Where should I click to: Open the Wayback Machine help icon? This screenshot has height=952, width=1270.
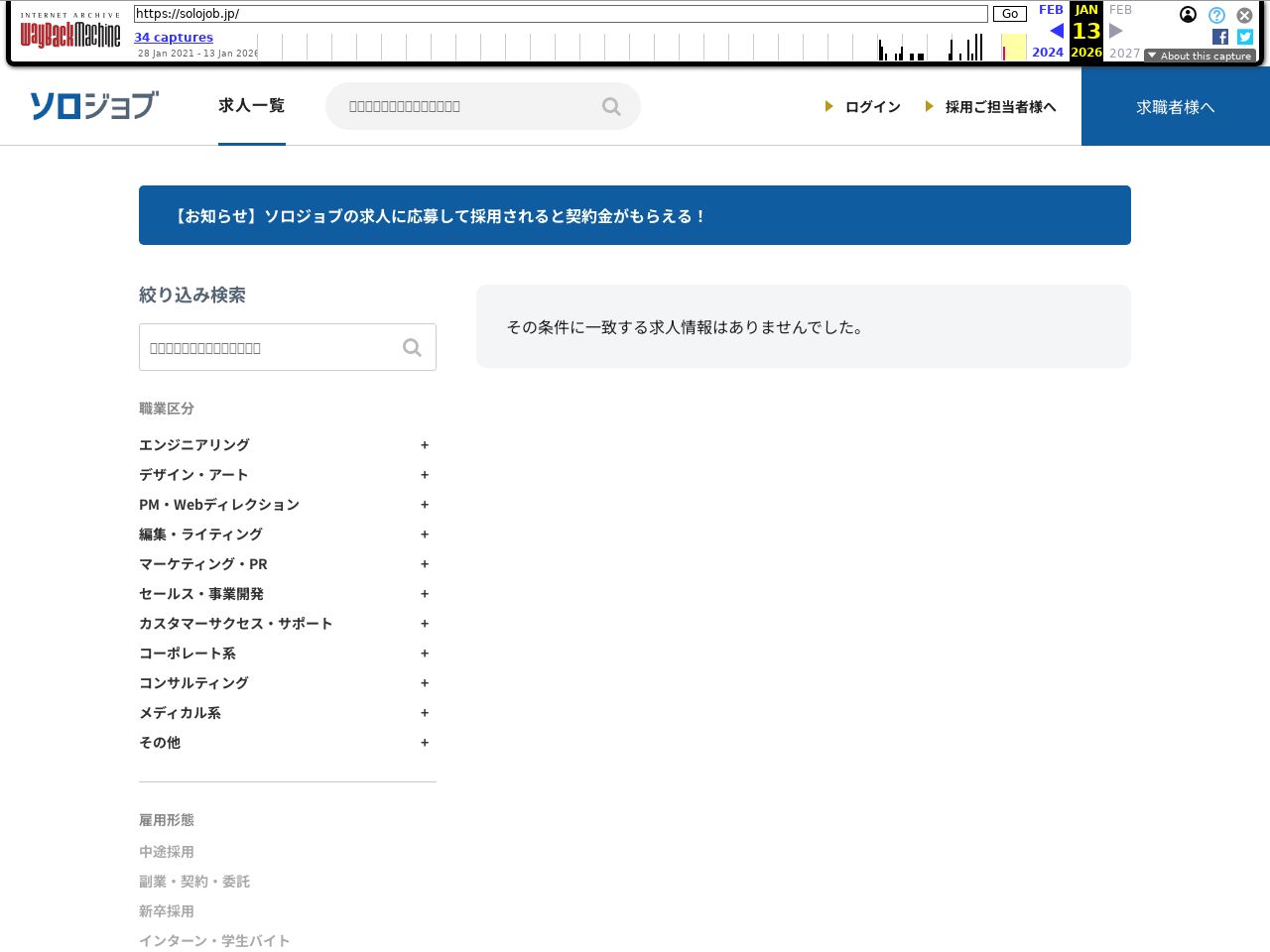[x=1216, y=15]
